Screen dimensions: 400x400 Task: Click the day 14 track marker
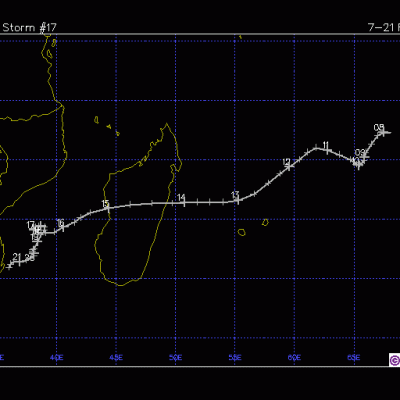[x=184, y=203]
